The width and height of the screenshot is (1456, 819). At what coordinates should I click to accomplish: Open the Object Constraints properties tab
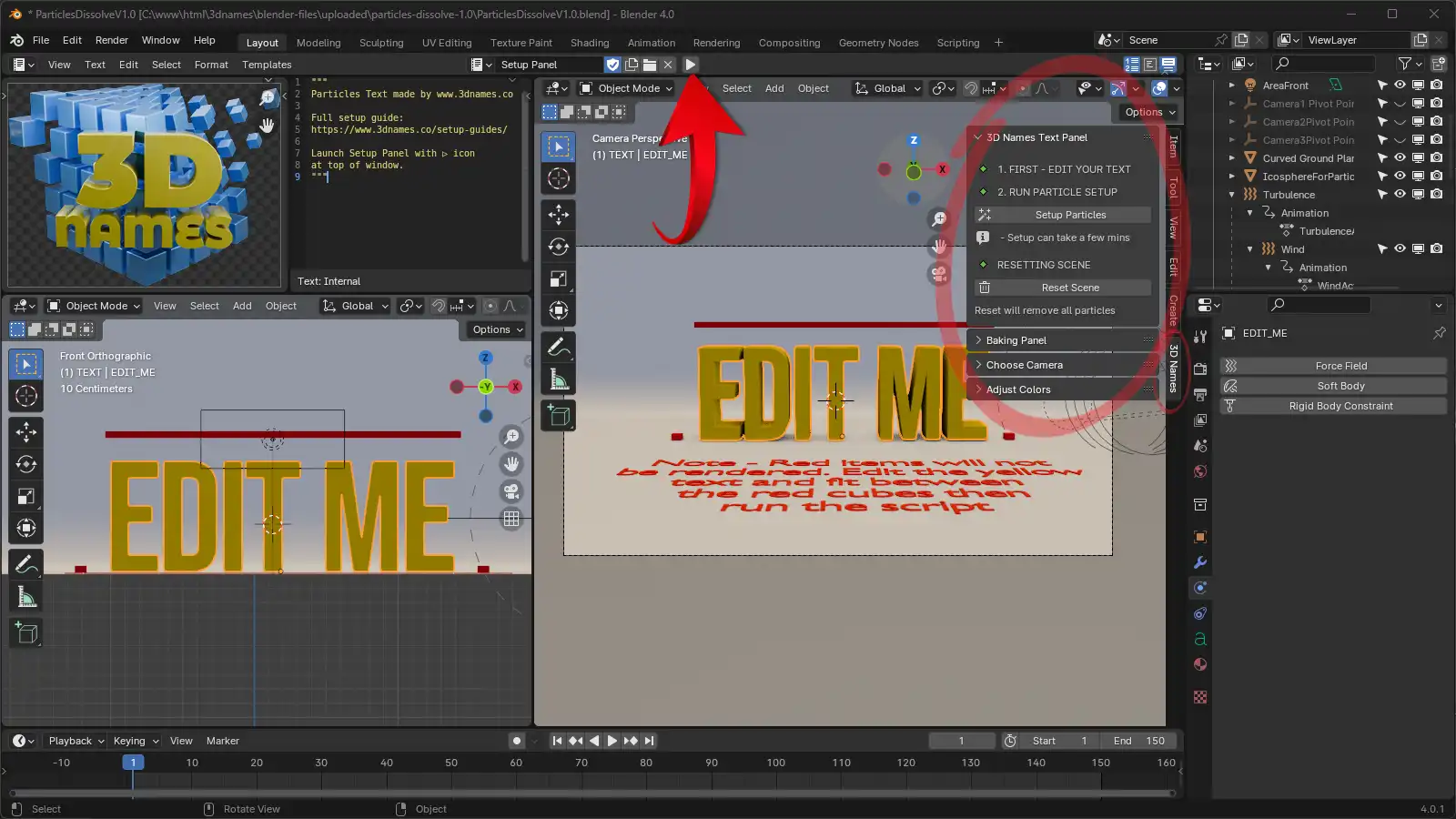click(1200, 613)
